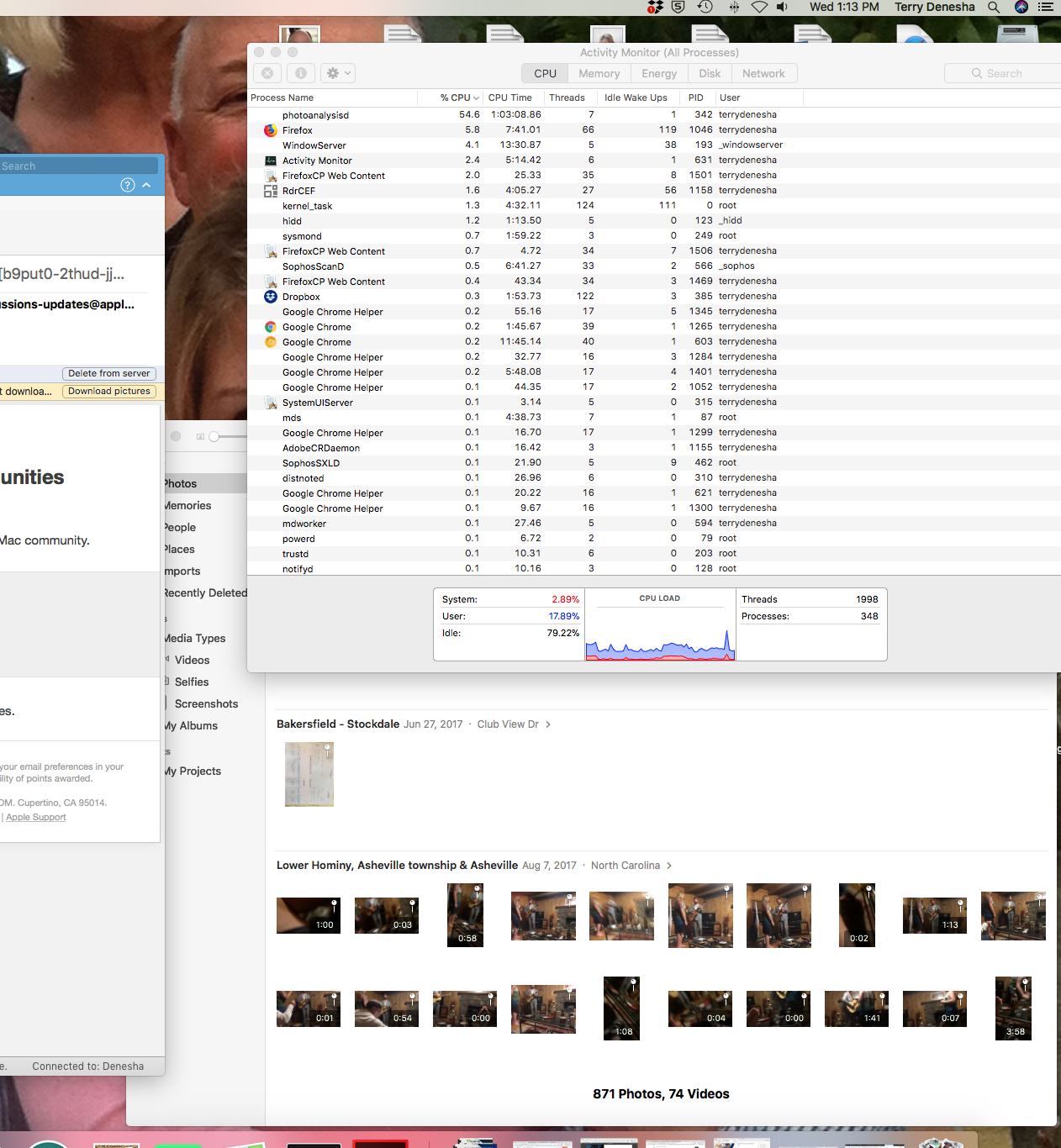The image size is (1061, 1148).
Task: Open the Bakersfield - Stockdale photo thumbnail
Action: coord(309,774)
